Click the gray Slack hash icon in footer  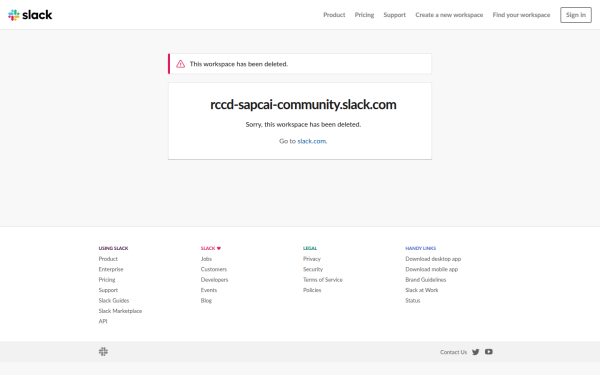click(x=103, y=352)
